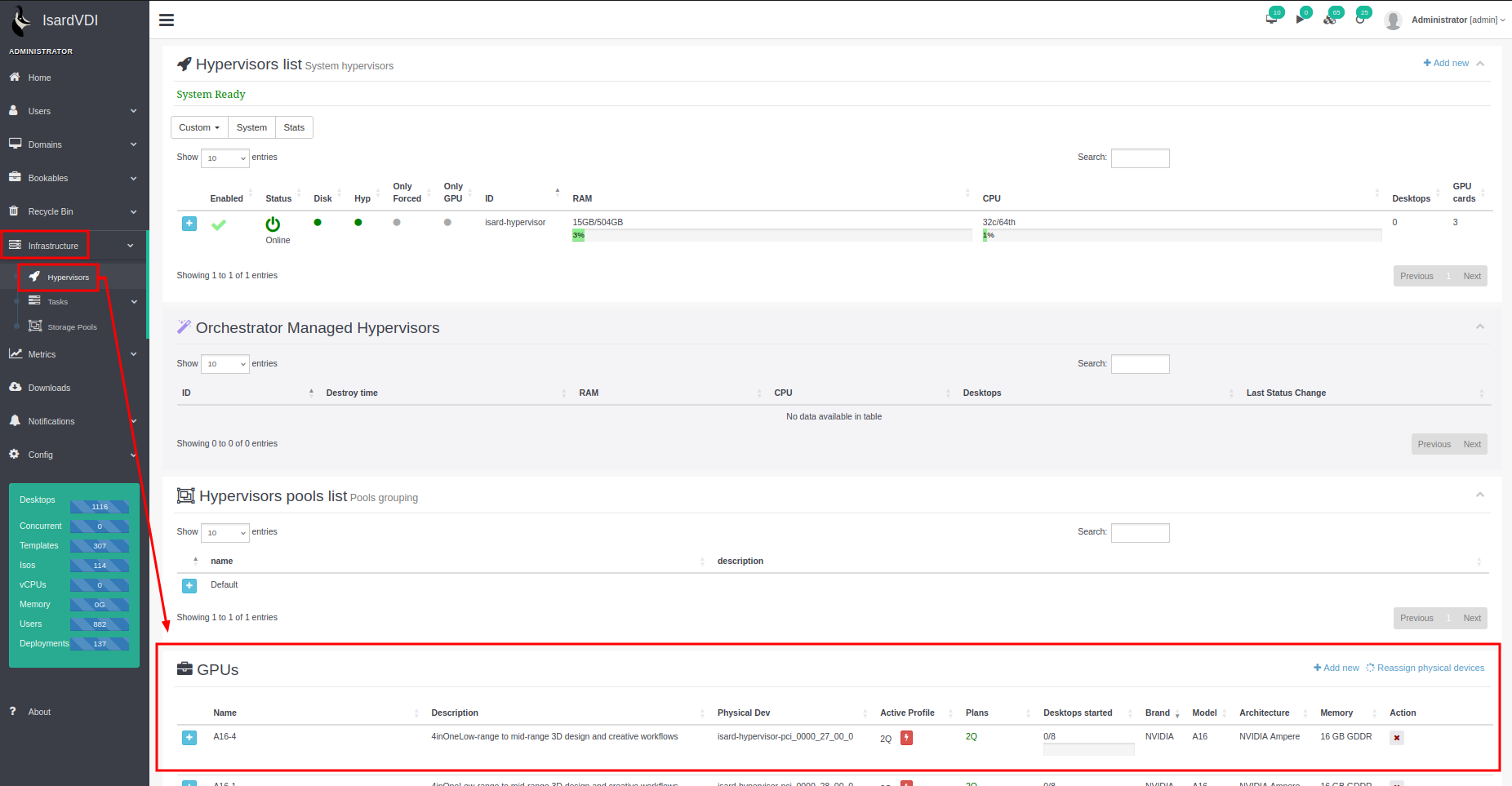The width and height of the screenshot is (1512, 786).
Task: Click the Search field in Hypervisors pools list
Action: tap(1140, 533)
